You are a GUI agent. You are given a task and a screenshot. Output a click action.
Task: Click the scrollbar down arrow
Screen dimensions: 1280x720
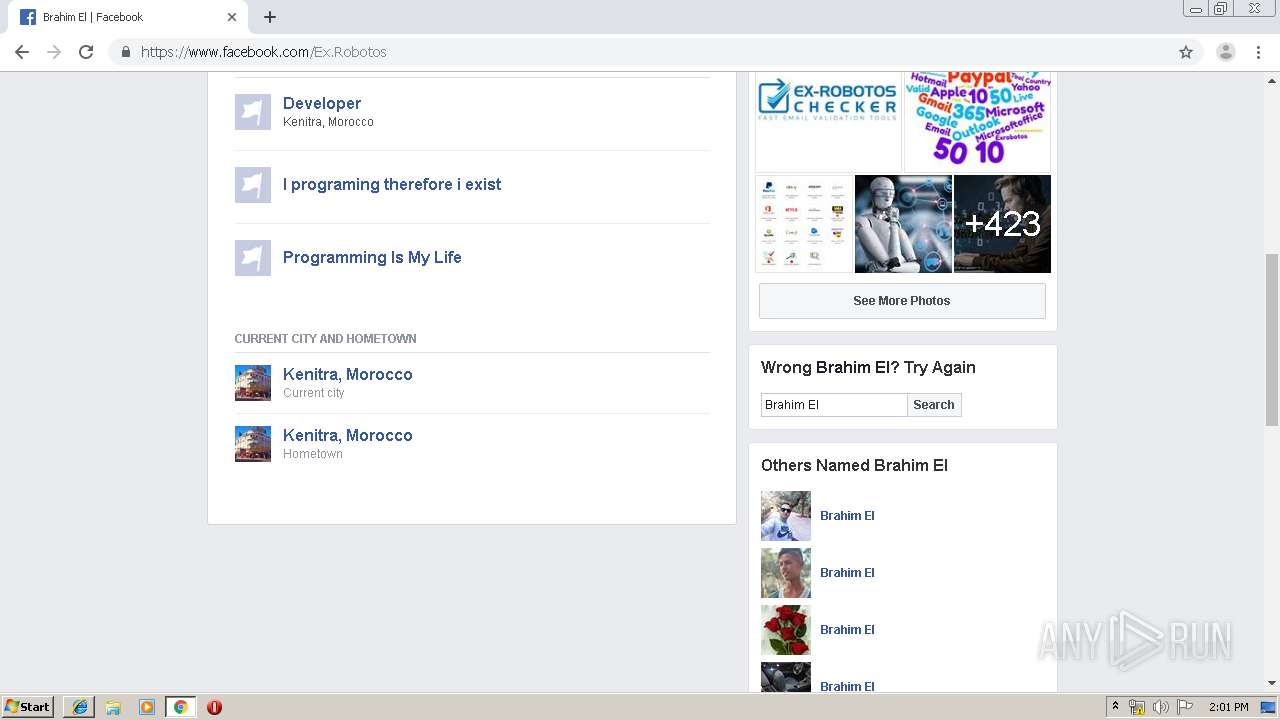click(x=1271, y=684)
